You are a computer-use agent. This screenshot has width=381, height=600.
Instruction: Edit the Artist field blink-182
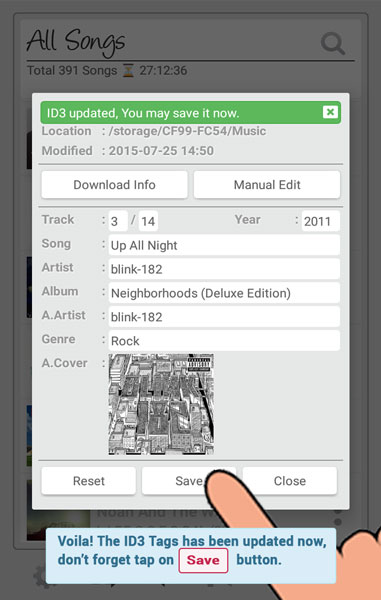point(224,269)
